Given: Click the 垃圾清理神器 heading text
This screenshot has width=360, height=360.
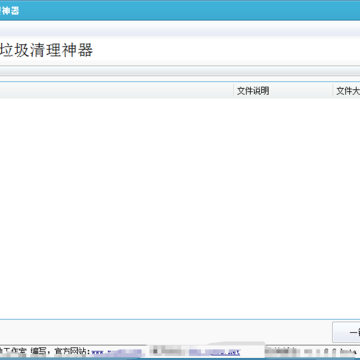Looking at the screenshot, I should [x=46, y=51].
